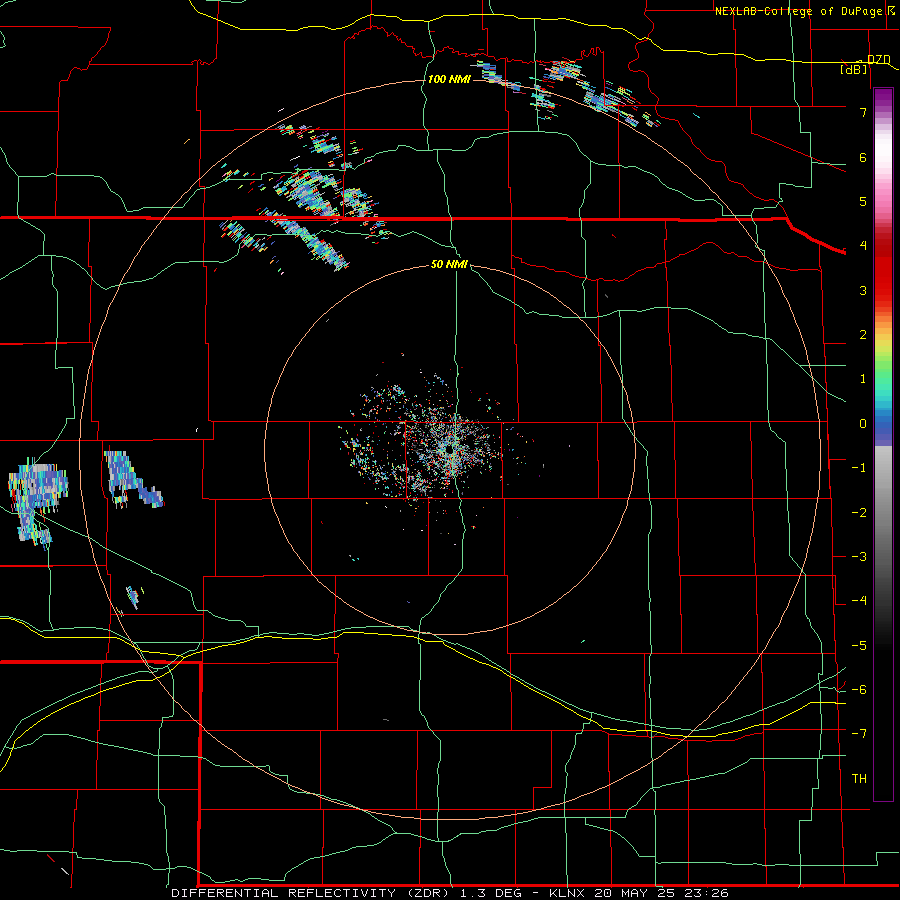
Task: Click the NEXLAB-College of DuPage credit text
Action: [x=801, y=11]
